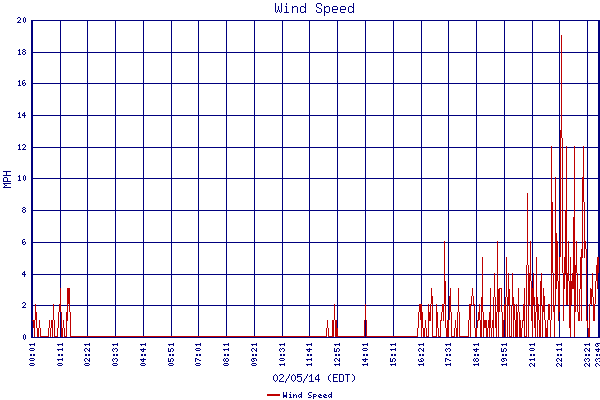Click the 21:01 time label
This screenshot has width=600, height=400.
(x=532, y=354)
